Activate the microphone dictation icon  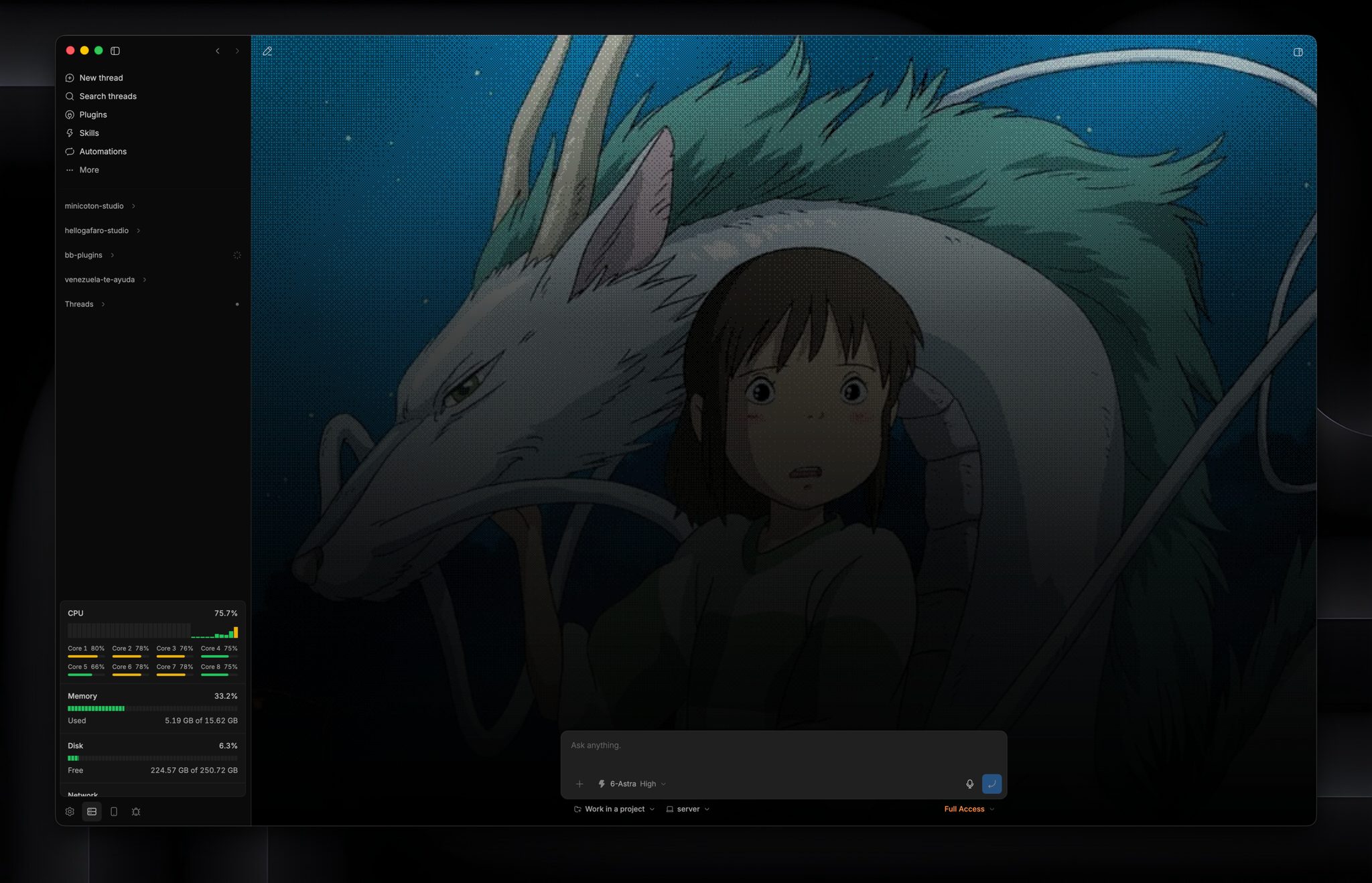pos(969,784)
